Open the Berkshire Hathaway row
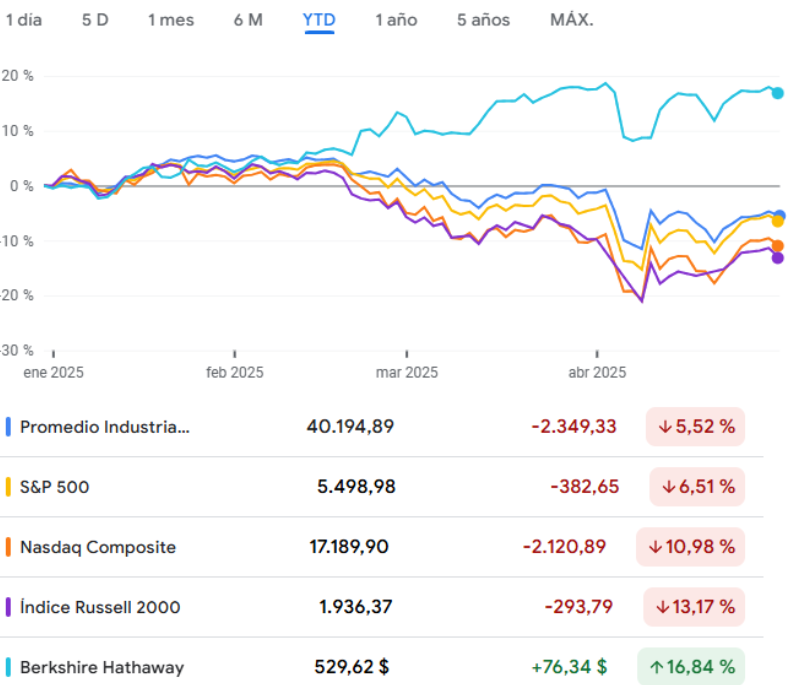 click(101, 667)
